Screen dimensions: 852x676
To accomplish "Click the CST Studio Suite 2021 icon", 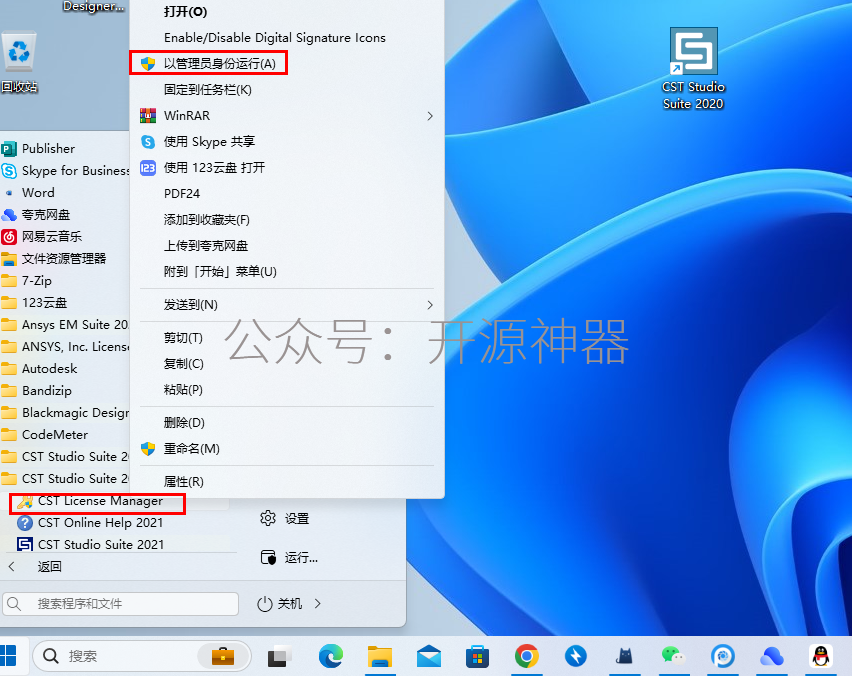I will pos(25,544).
